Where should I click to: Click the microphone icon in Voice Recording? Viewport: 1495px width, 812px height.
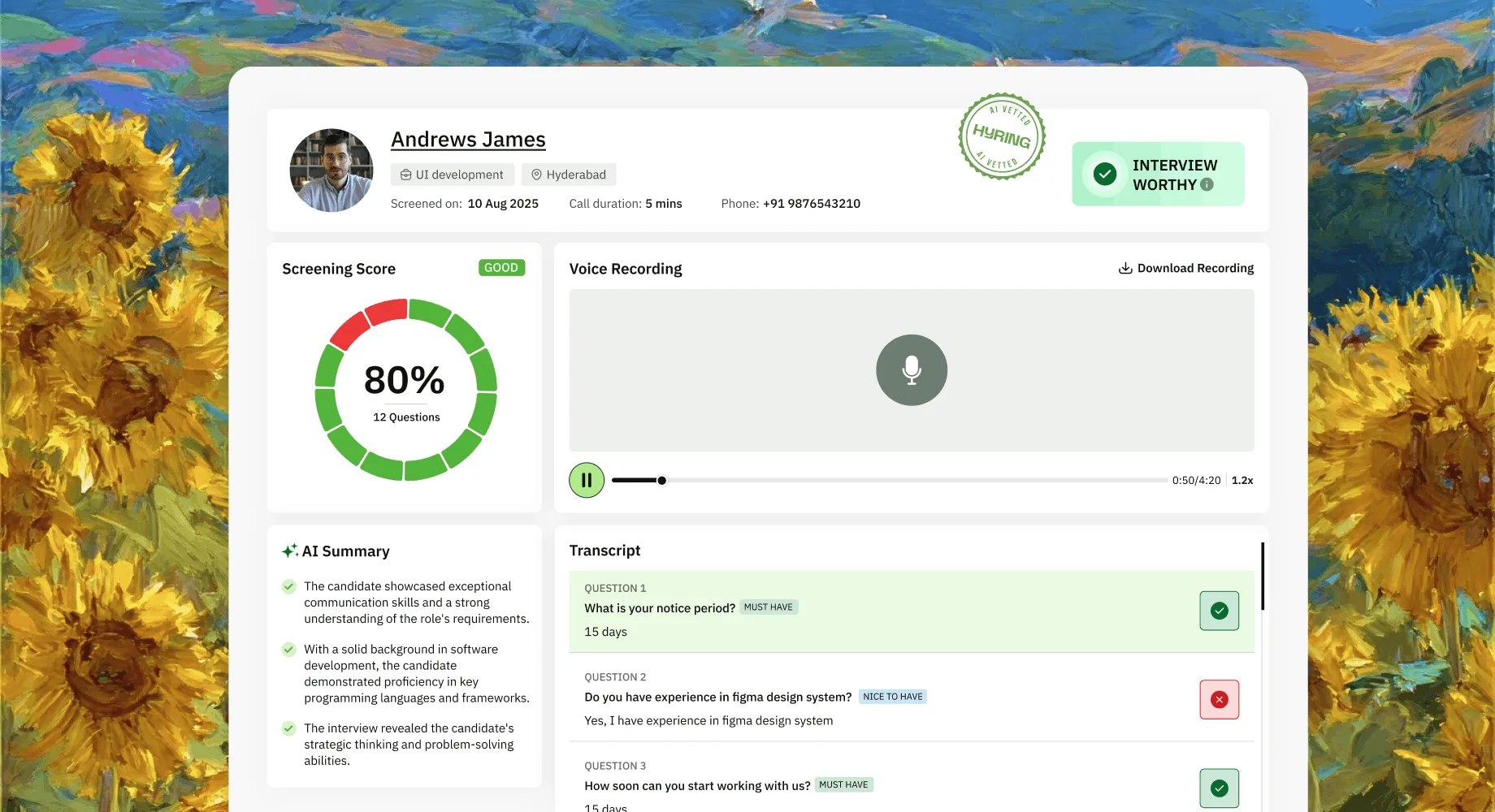click(x=911, y=370)
